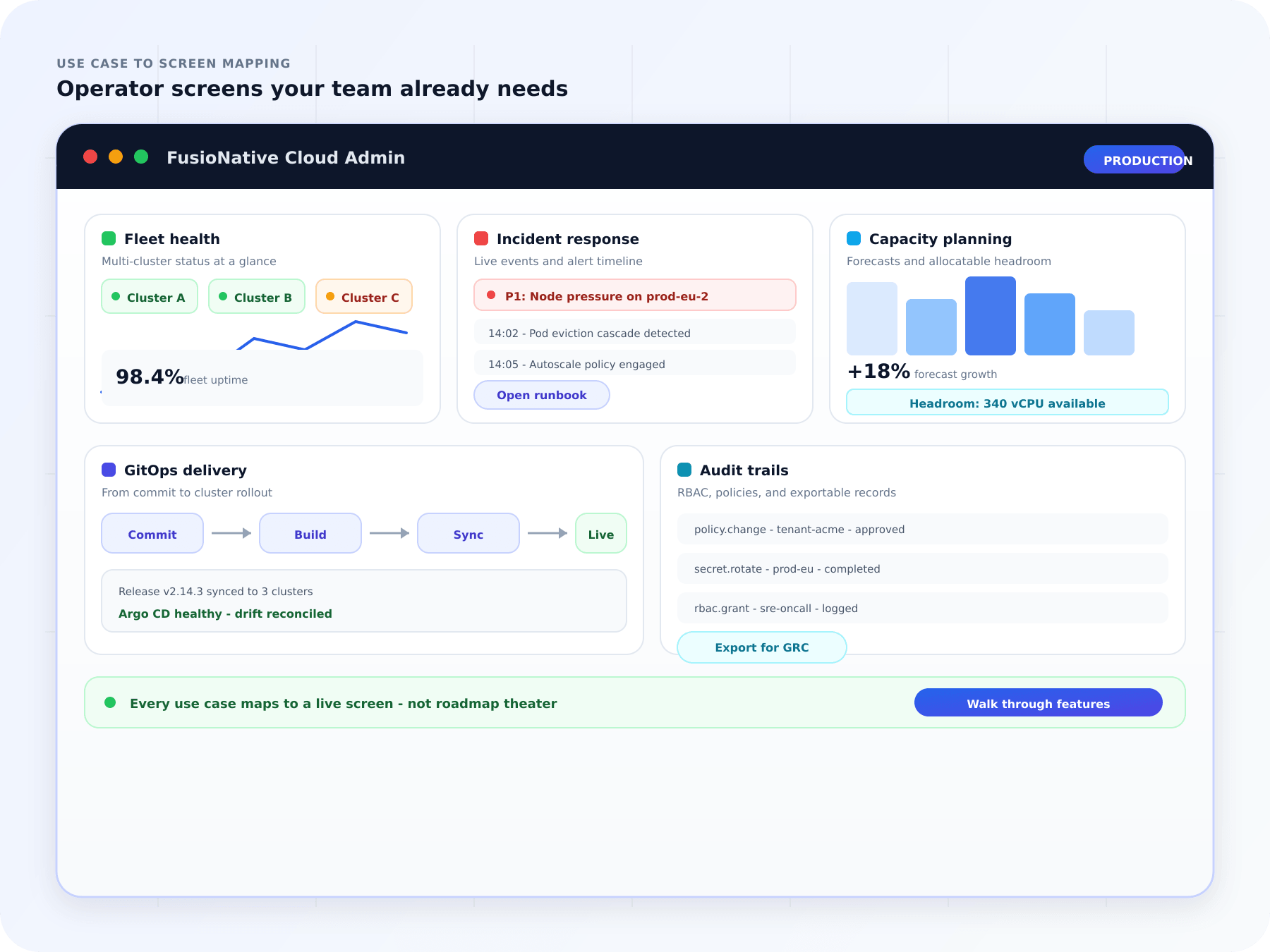Open the runbook button
The image size is (1270, 952).
(542, 395)
